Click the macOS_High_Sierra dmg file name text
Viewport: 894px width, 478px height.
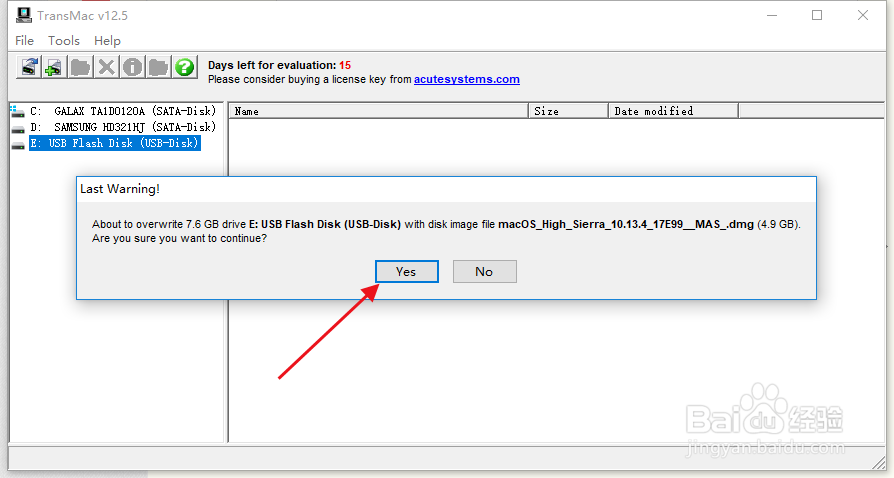pos(626,224)
